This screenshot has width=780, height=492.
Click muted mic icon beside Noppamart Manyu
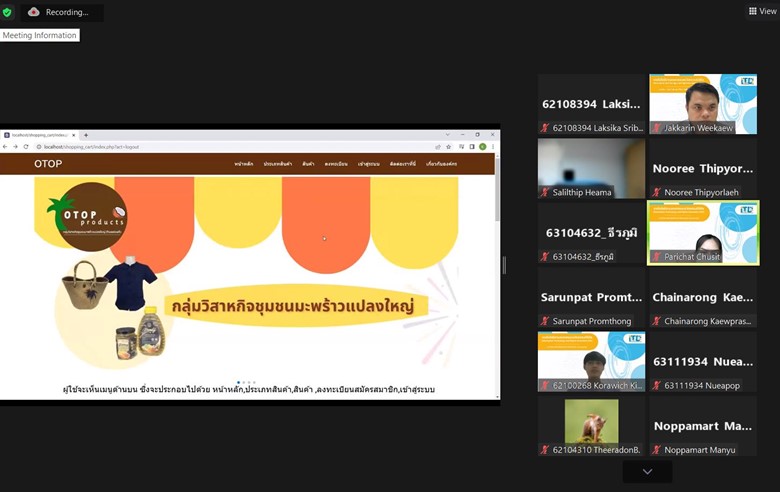[x=657, y=450]
